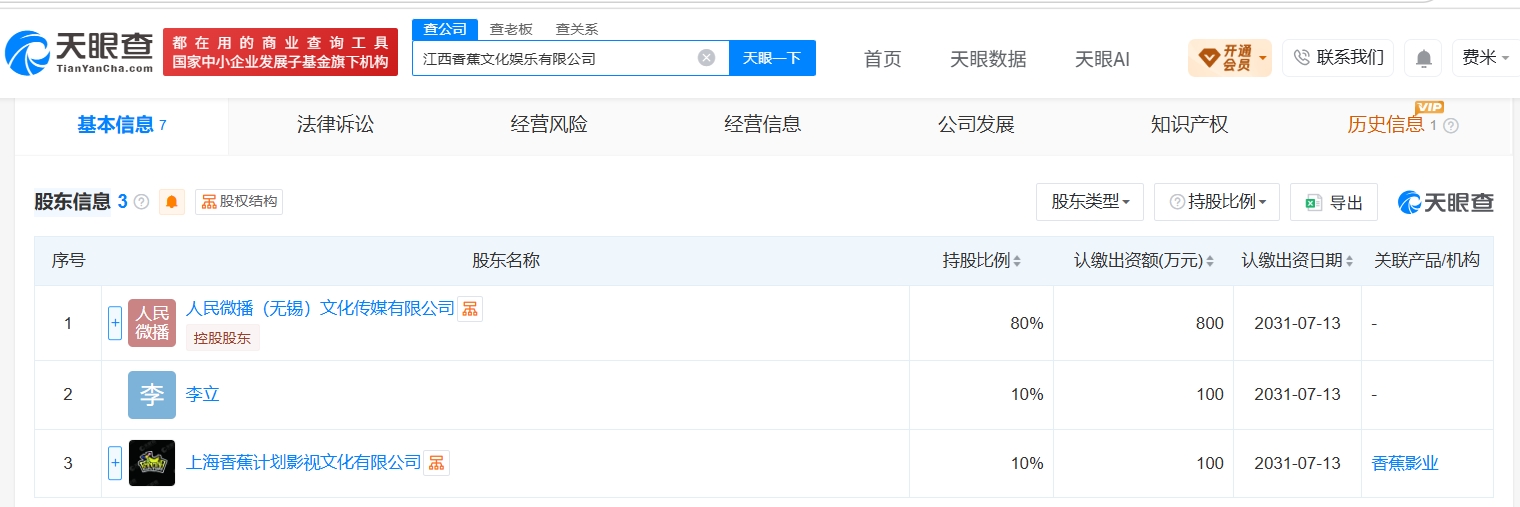Switch to the 知识产权 tab
1520x507 pixels.
[1189, 125]
